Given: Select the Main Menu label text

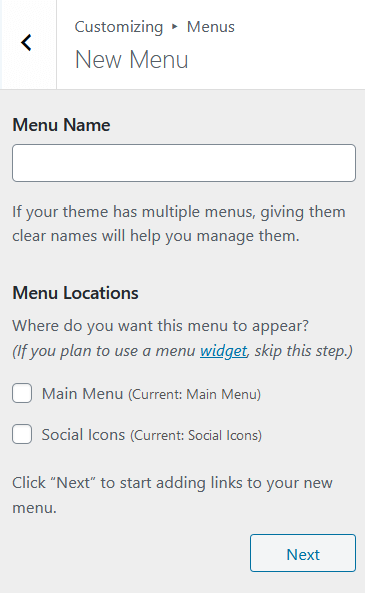Looking at the screenshot, I should pyautogui.click(x=82, y=394).
